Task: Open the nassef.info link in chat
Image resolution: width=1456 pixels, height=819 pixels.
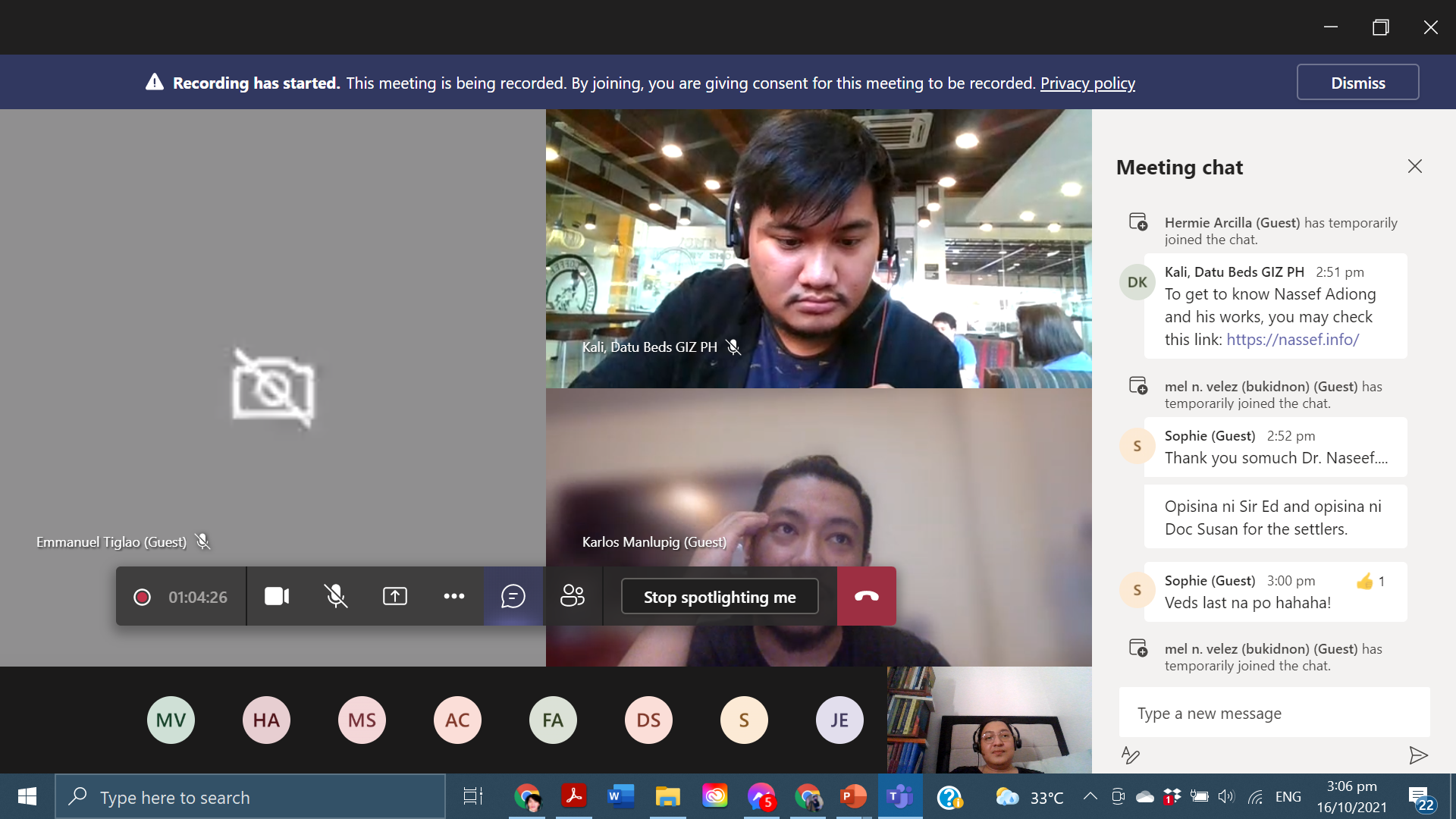Action: coord(1292,340)
